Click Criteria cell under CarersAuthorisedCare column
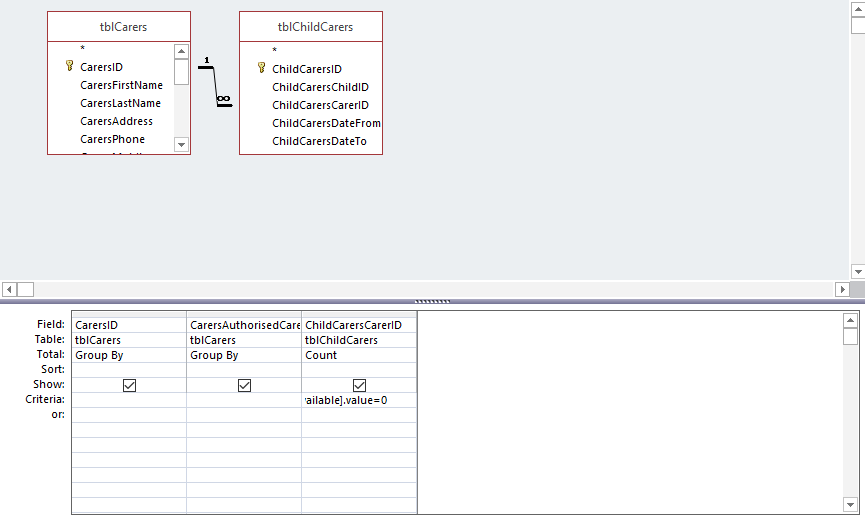This screenshot has width=865, height=525. [x=244, y=400]
